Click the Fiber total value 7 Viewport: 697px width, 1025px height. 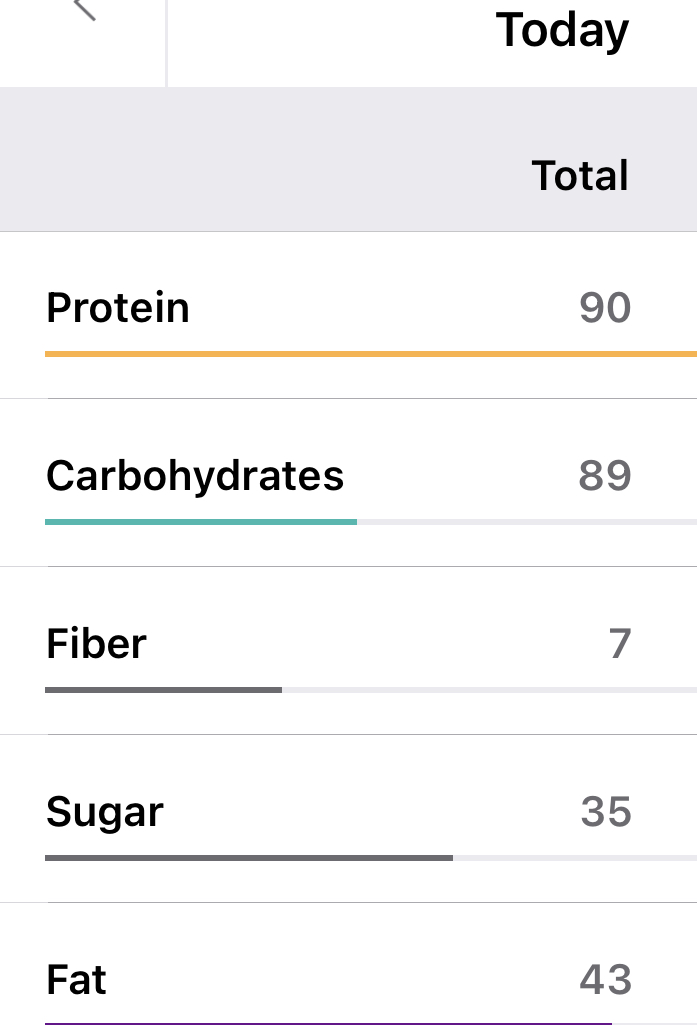click(x=620, y=644)
